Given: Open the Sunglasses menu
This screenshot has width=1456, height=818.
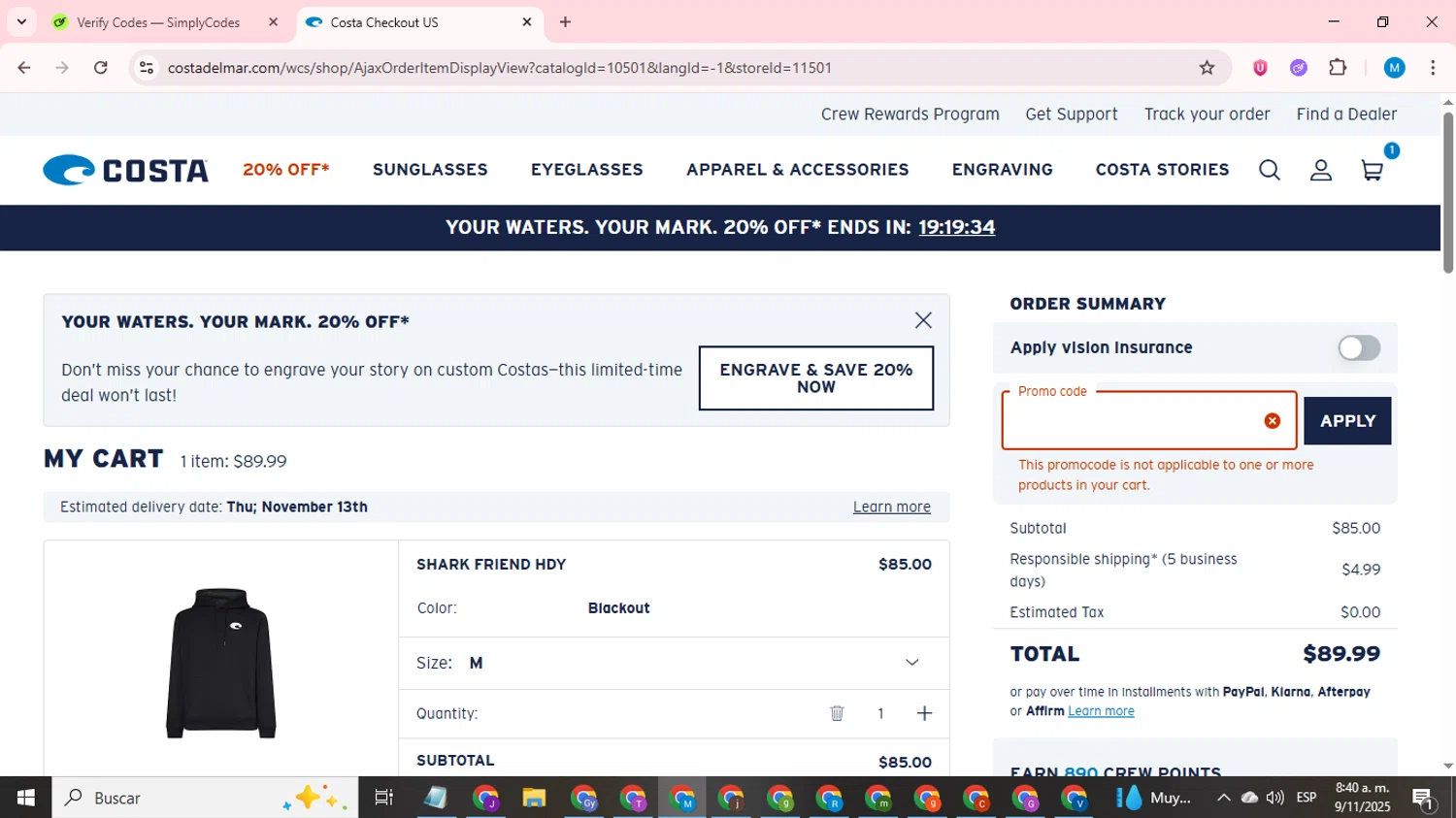Looking at the screenshot, I should point(430,170).
